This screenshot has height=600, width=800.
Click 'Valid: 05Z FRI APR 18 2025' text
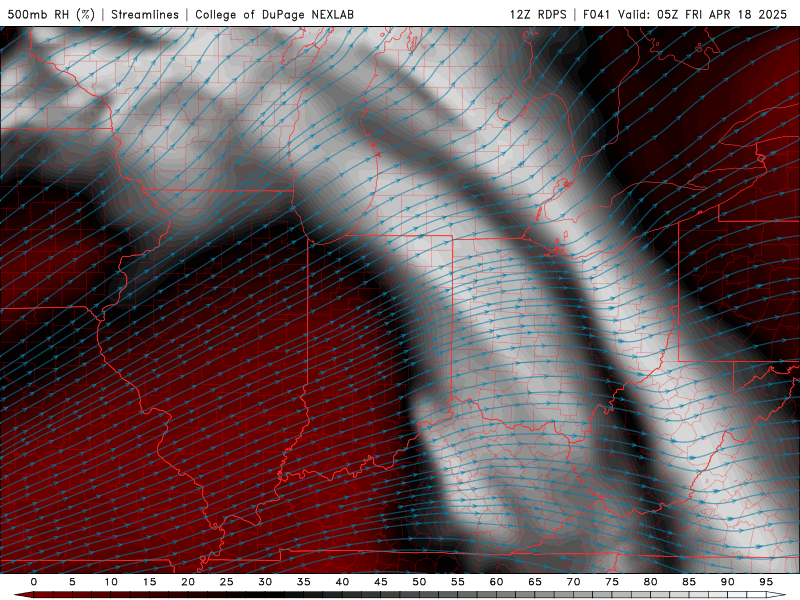coord(703,14)
